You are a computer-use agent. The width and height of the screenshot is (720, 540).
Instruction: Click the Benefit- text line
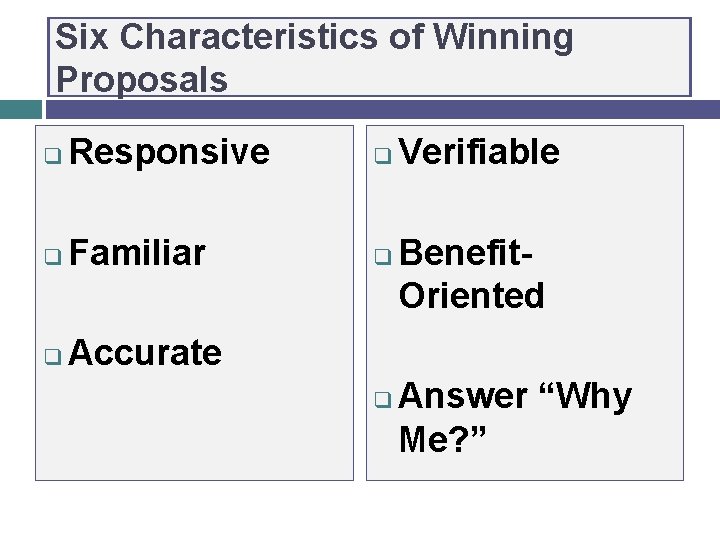[x=466, y=253]
